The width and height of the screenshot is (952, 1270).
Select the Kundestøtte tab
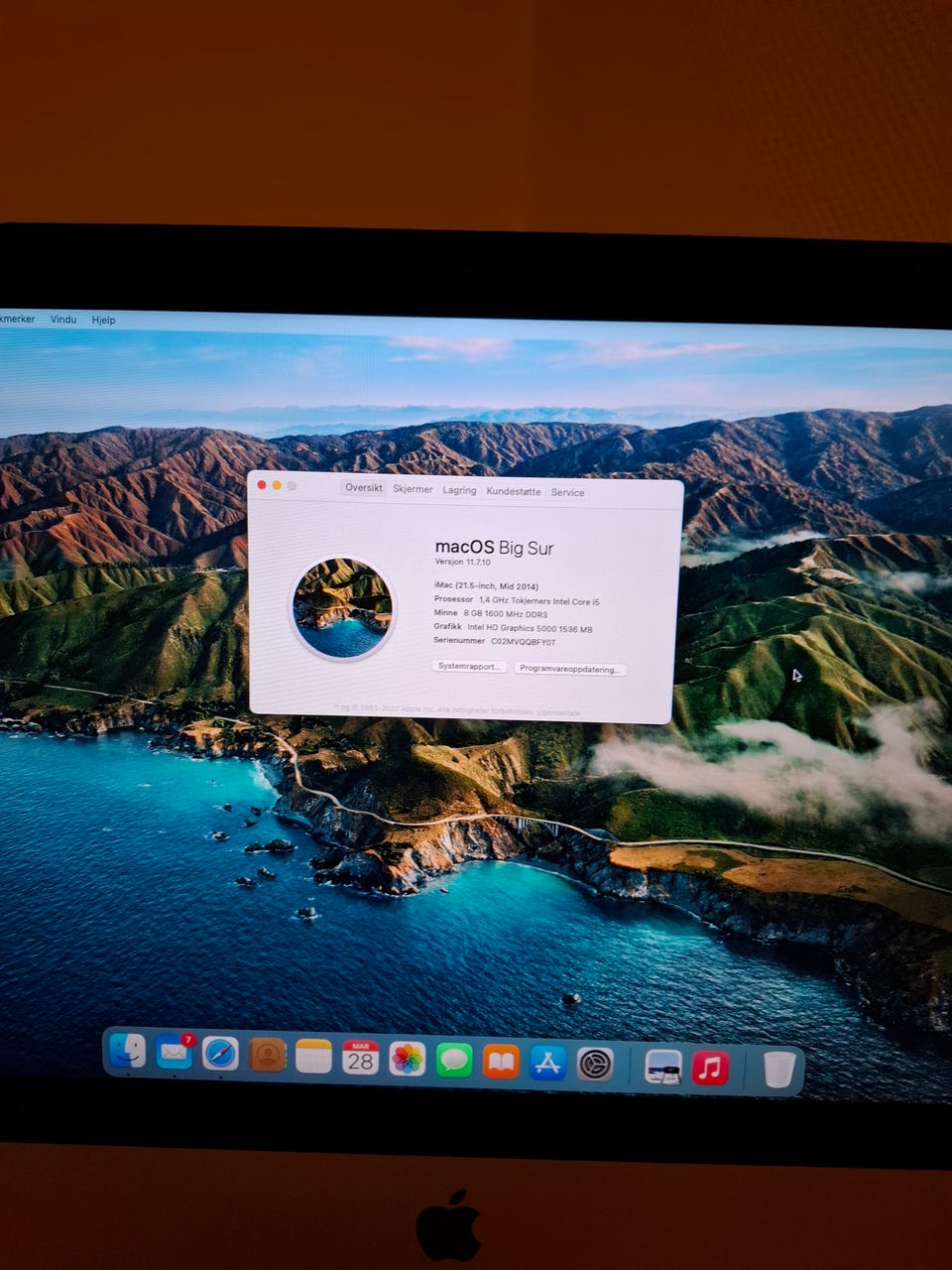click(x=514, y=491)
